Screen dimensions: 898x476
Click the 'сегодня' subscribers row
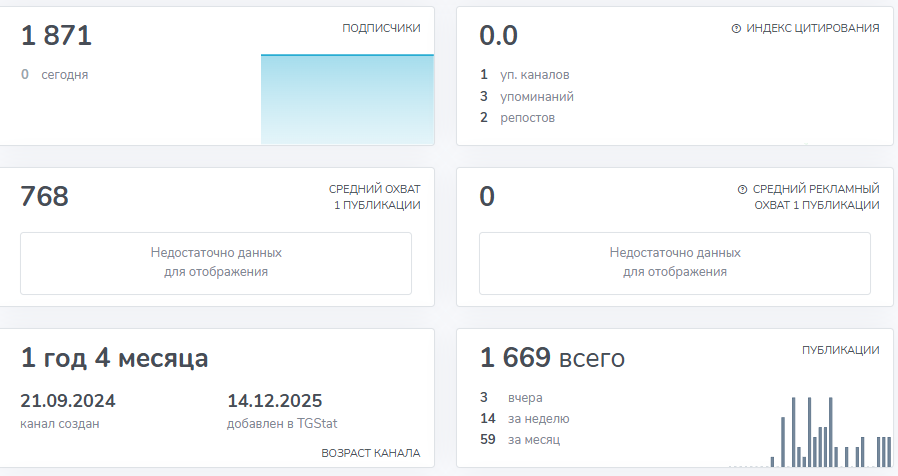click(x=54, y=74)
